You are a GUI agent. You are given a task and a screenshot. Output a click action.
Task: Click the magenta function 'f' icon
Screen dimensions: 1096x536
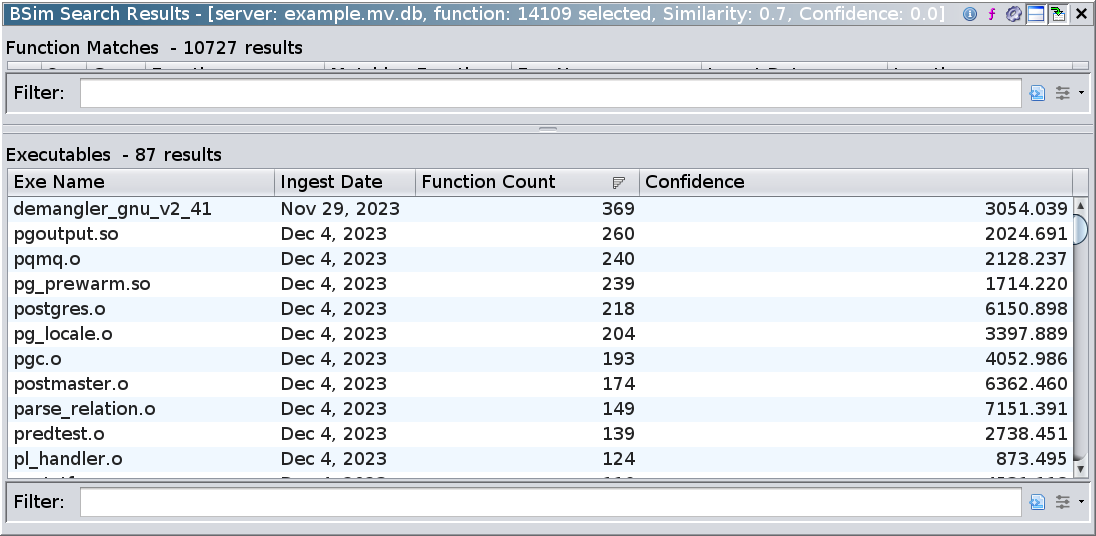pyautogui.click(x=991, y=14)
